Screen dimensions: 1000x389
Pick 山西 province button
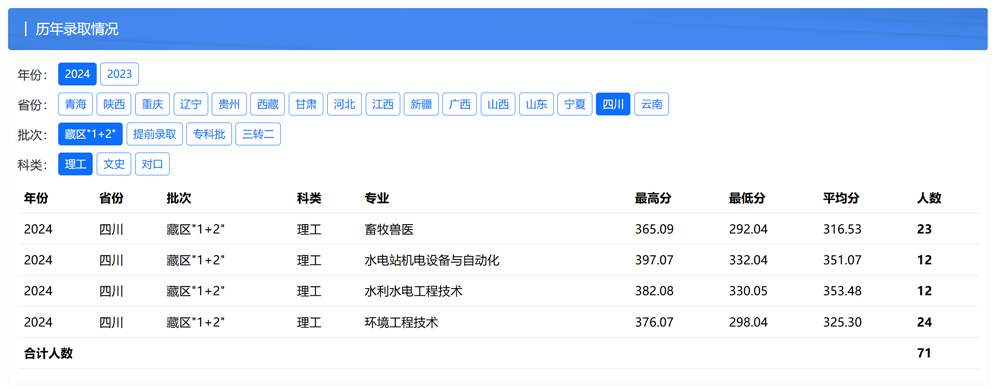pos(498,105)
